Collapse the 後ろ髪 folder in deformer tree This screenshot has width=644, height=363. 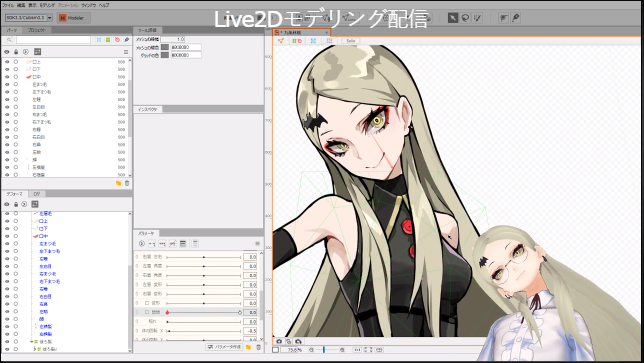coord(32,342)
